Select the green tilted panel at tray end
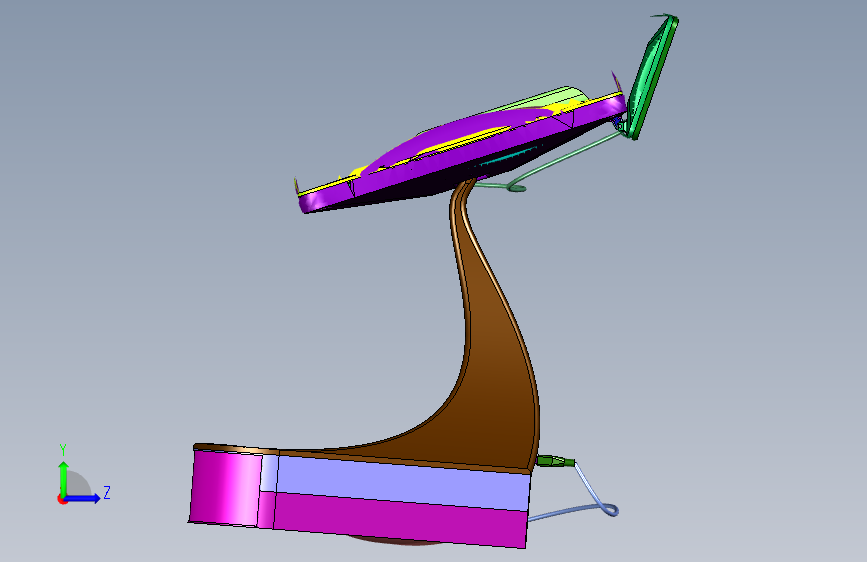 pos(652,77)
